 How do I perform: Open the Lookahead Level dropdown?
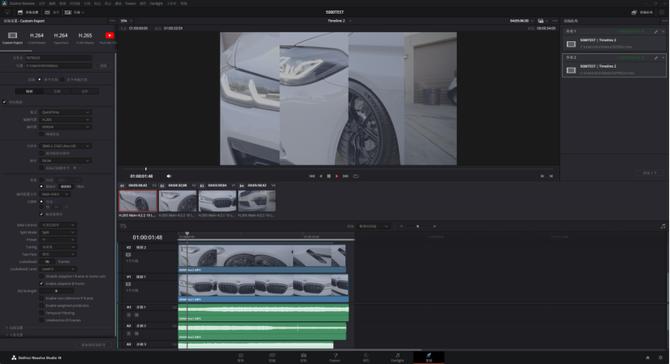58,269
